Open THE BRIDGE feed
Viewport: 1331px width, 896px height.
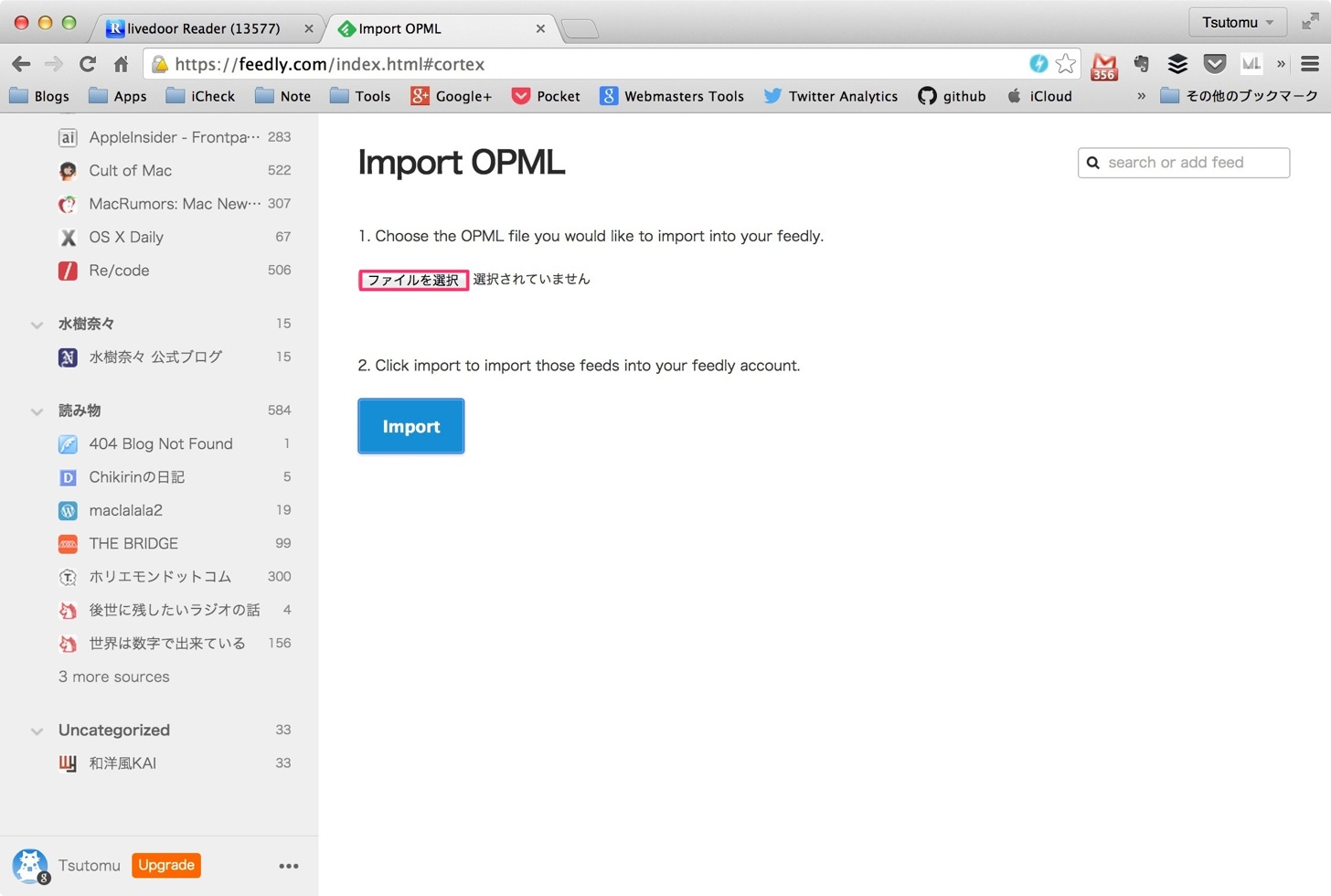(175, 543)
